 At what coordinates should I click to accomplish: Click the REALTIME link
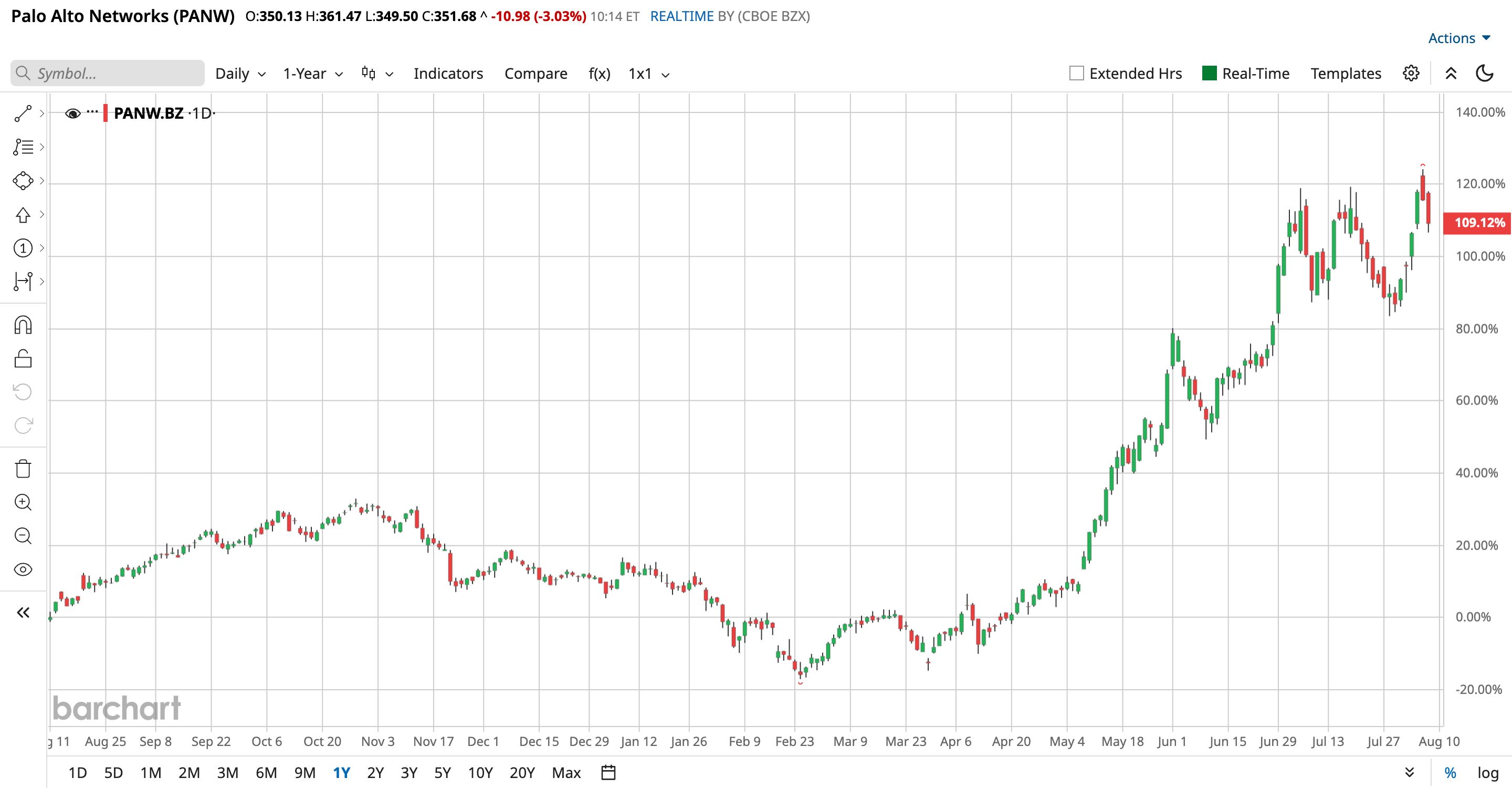pos(682,16)
